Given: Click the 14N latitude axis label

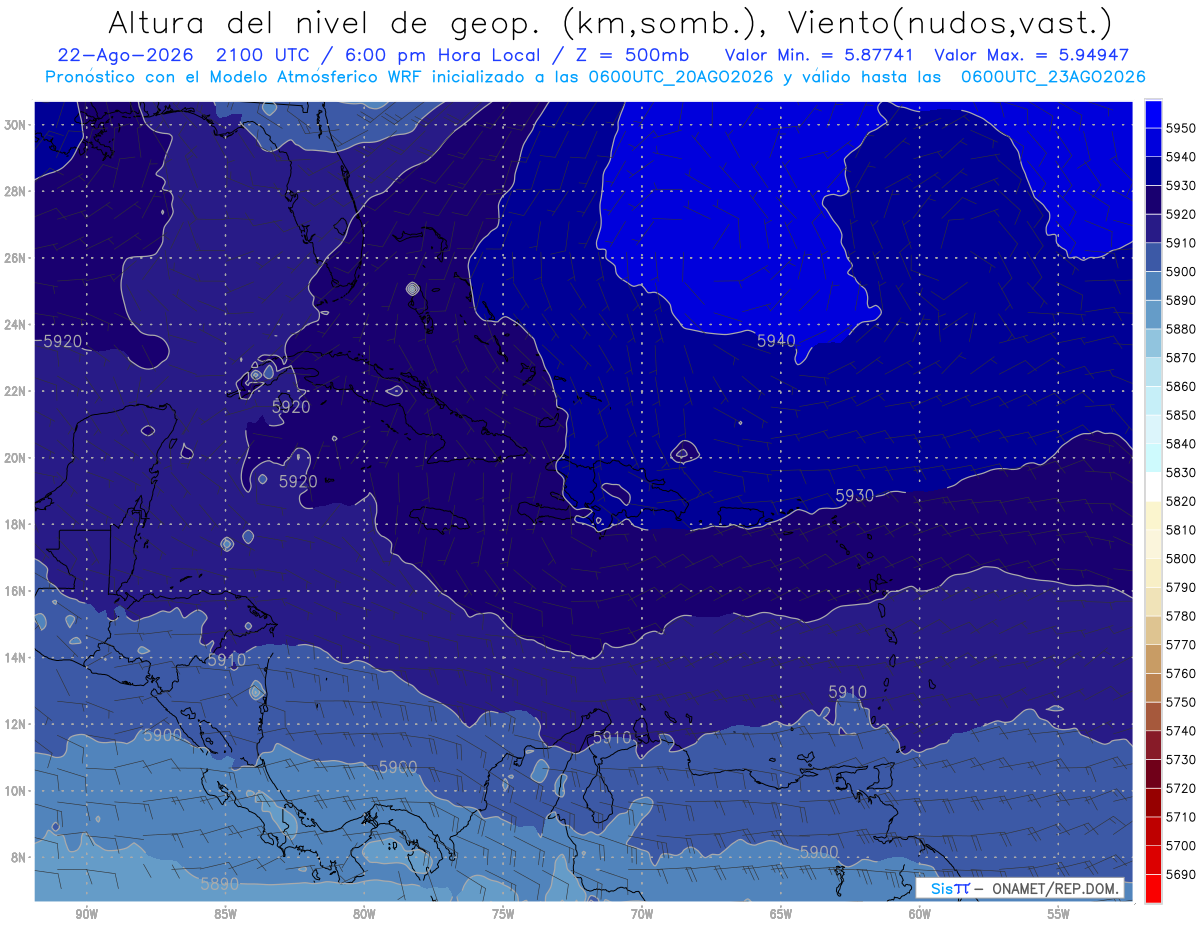Looking at the screenshot, I should point(15,658).
